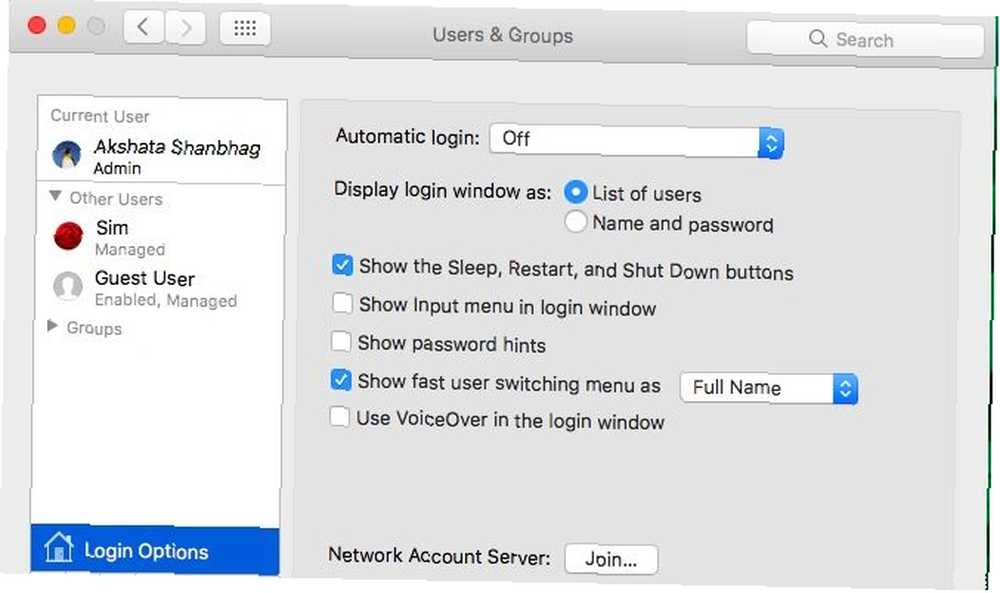The height and width of the screenshot is (593, 1000).
Task: Enable Show Input menu in login window
Action: tap(342, 303)
